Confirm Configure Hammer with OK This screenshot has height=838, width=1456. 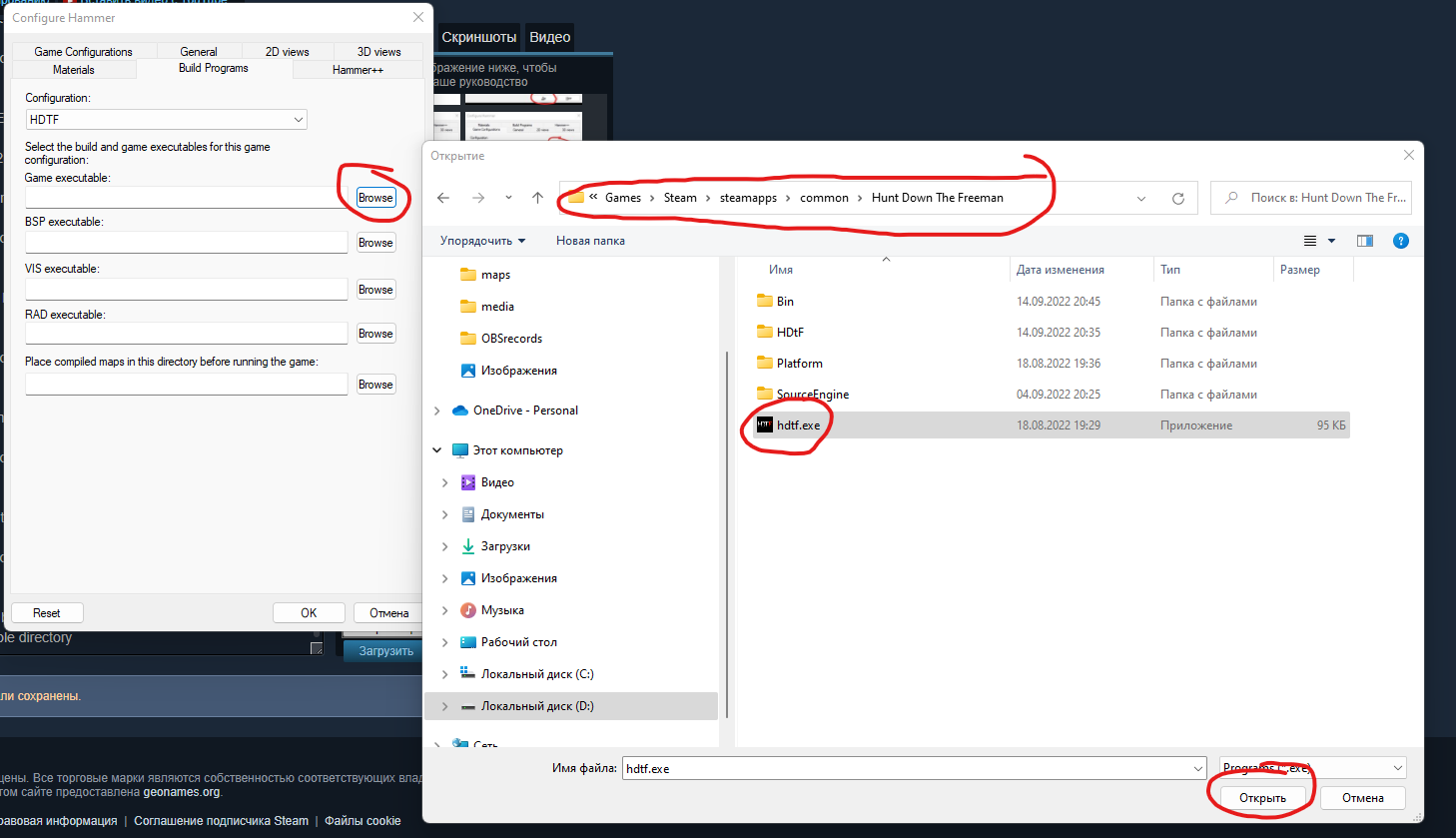click(x=309, y=613)
